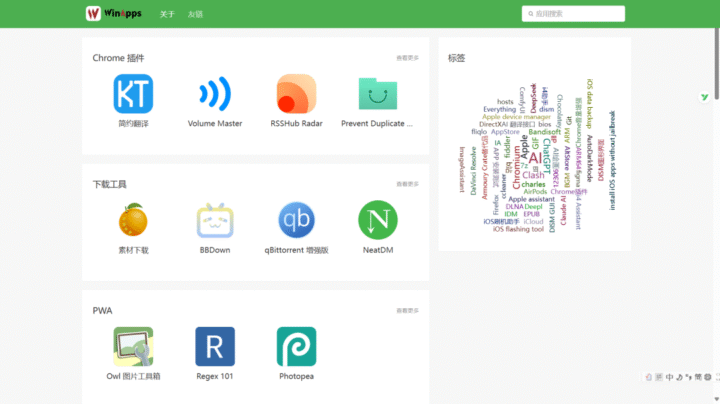The width and height of the screenshot is (720, 404).
Task: Select the ImageAssistant vertical tag
Action: (x=461, y=169)
